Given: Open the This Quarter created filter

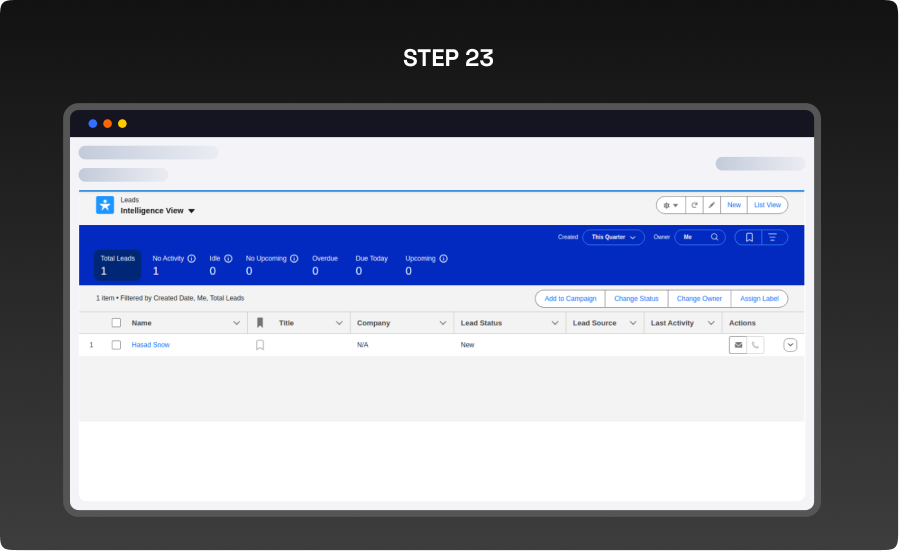Looking at the screenshot, I should tap(613, 237).
